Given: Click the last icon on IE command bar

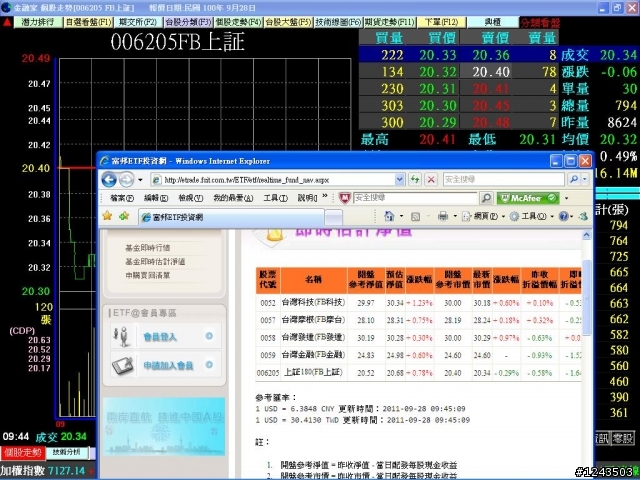Looking at the screenshot, I should (x=584, y=216).
